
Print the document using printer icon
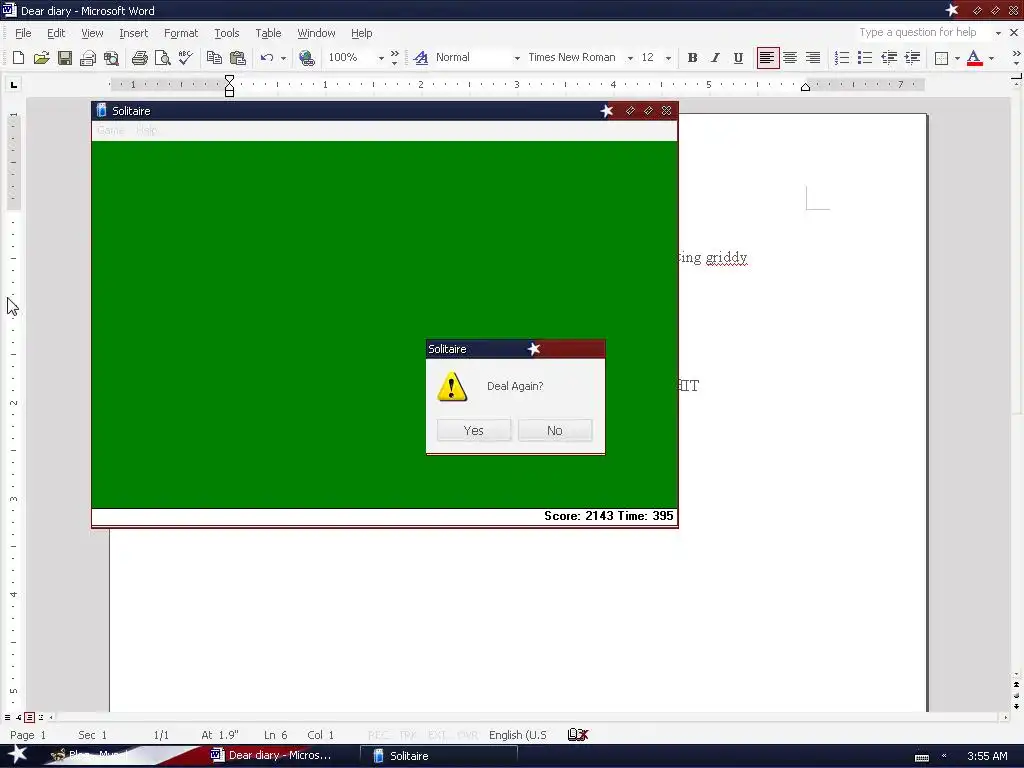coord(139,58)
